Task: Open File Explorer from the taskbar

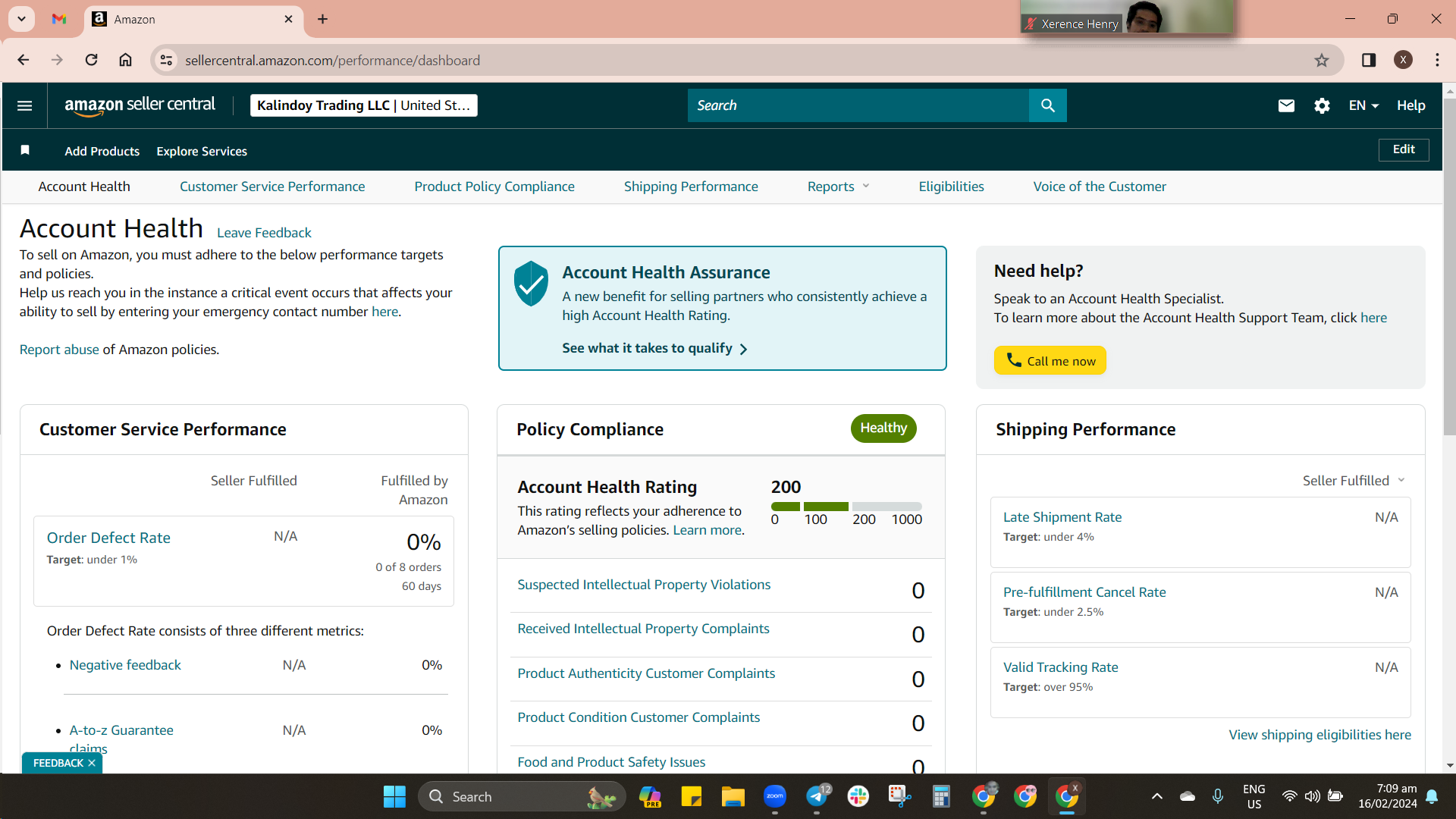Action: pyautogui.click(x=733, y=796)
